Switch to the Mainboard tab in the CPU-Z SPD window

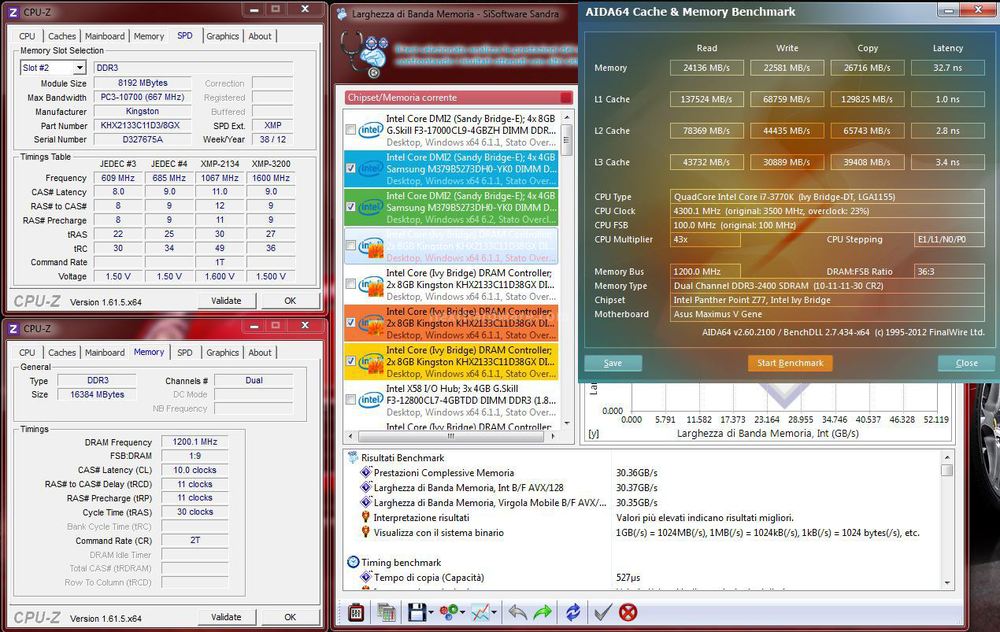(105, 36)
